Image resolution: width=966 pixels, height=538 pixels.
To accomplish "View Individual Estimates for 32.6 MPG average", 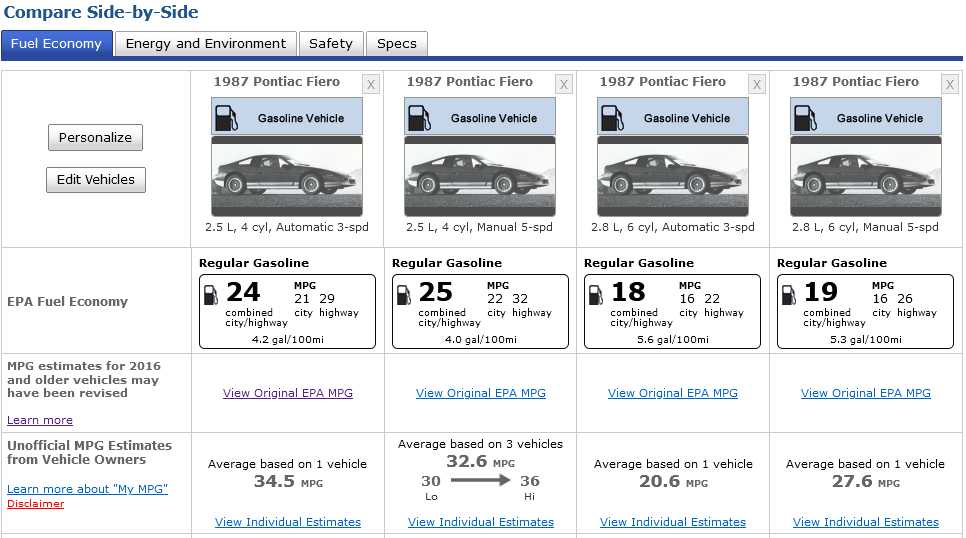I will pyautogui.click(x=481, y=522).
